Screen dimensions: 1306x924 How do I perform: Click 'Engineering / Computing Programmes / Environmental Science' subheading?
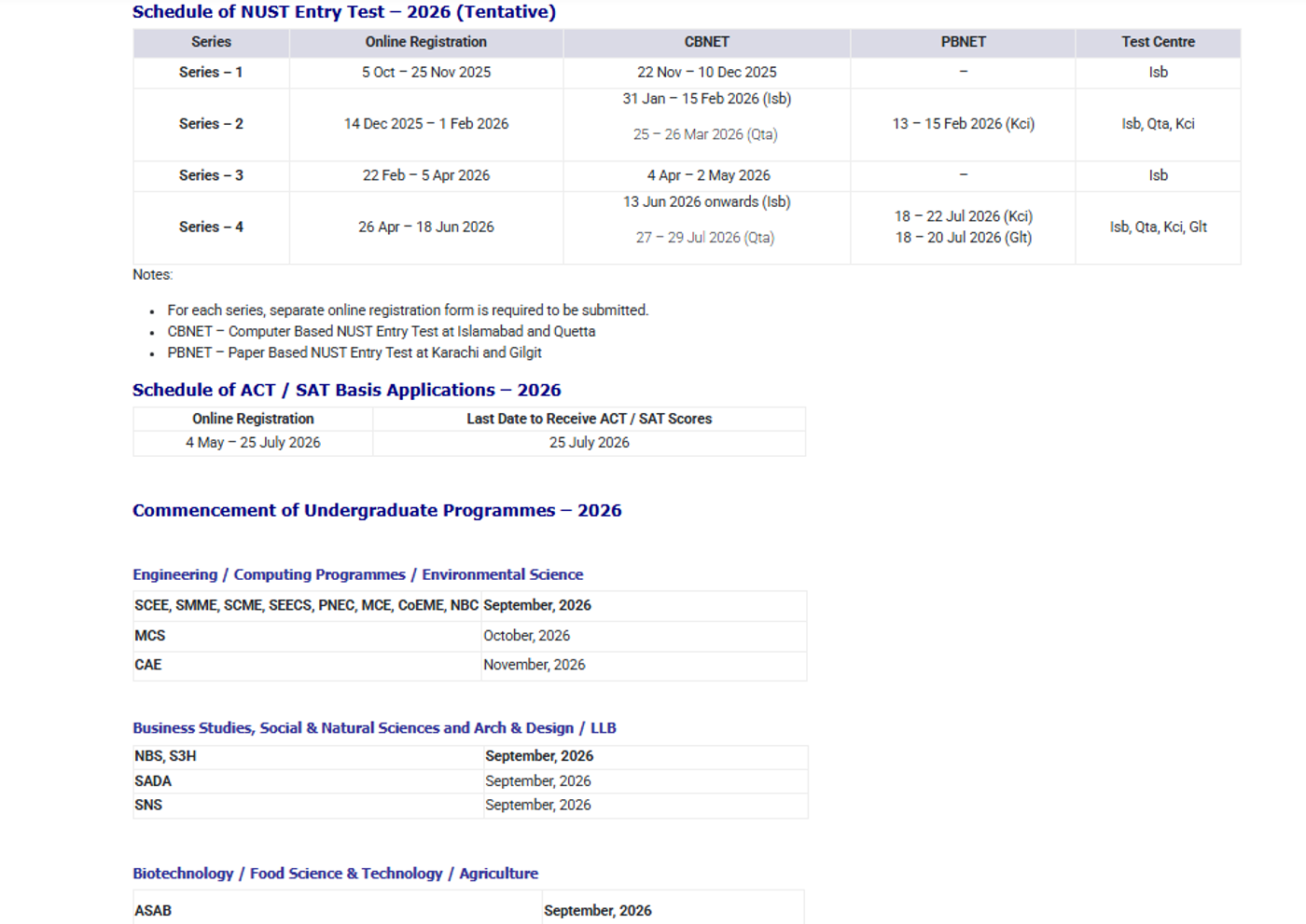[358, 575]
